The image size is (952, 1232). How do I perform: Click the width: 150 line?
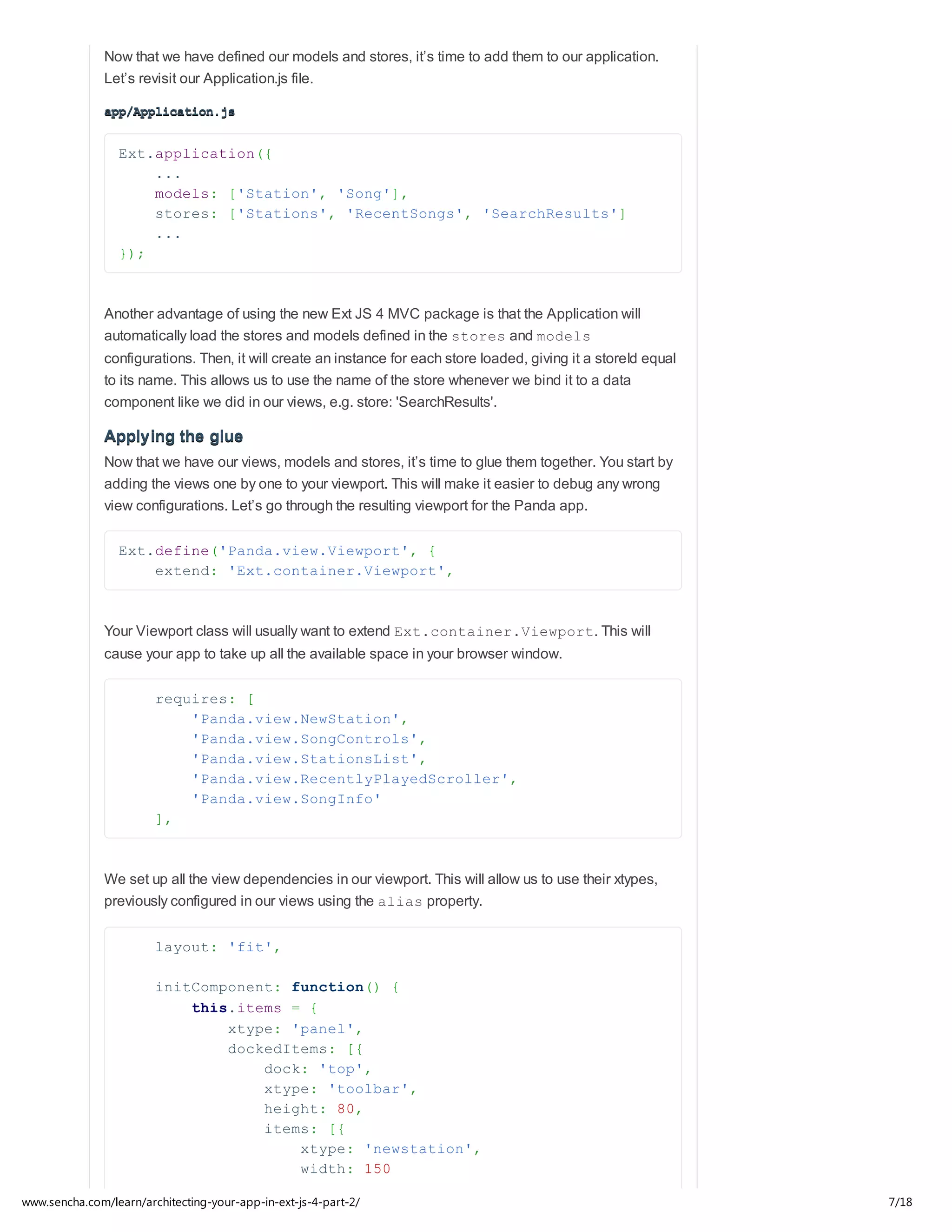coord(345,1169)
